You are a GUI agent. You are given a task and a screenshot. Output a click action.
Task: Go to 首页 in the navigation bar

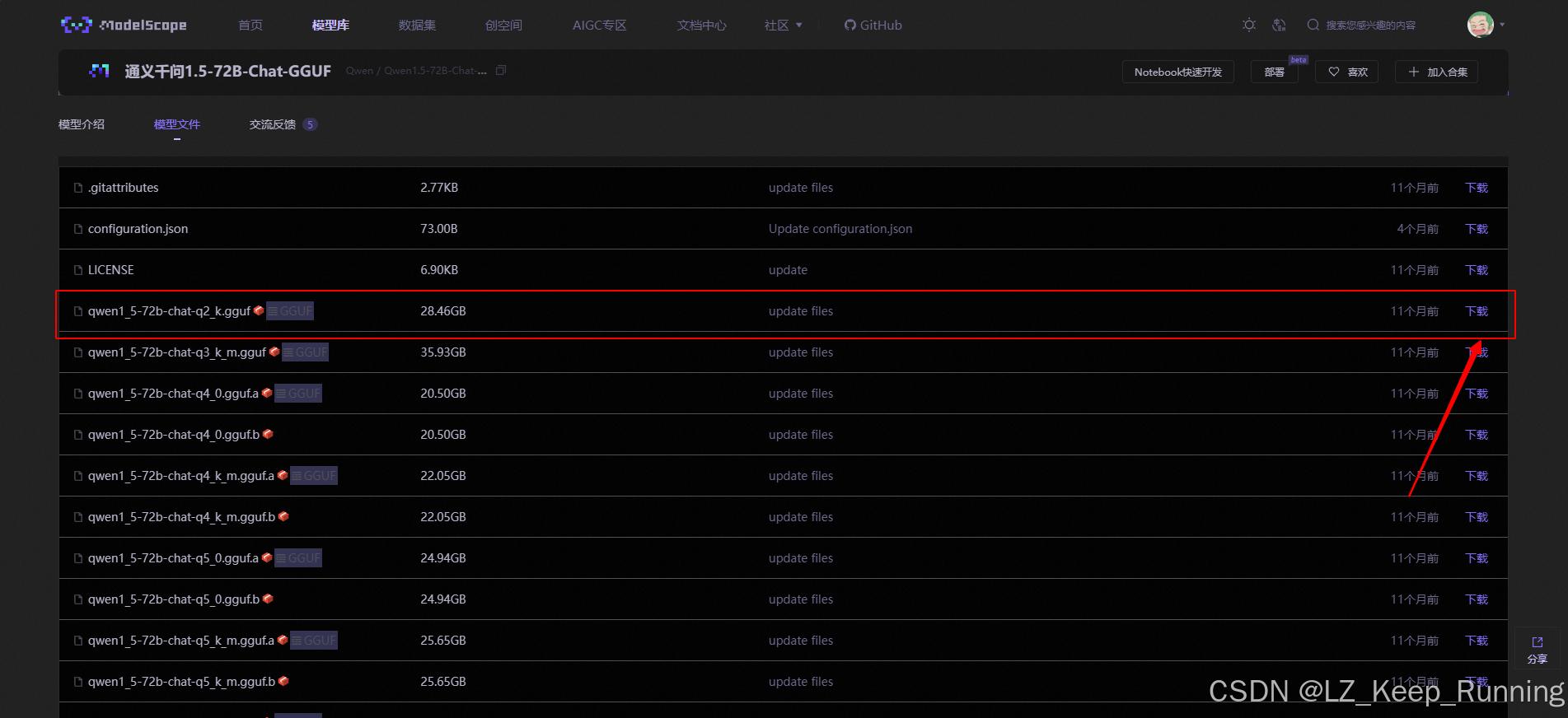(x=250, y=26)
